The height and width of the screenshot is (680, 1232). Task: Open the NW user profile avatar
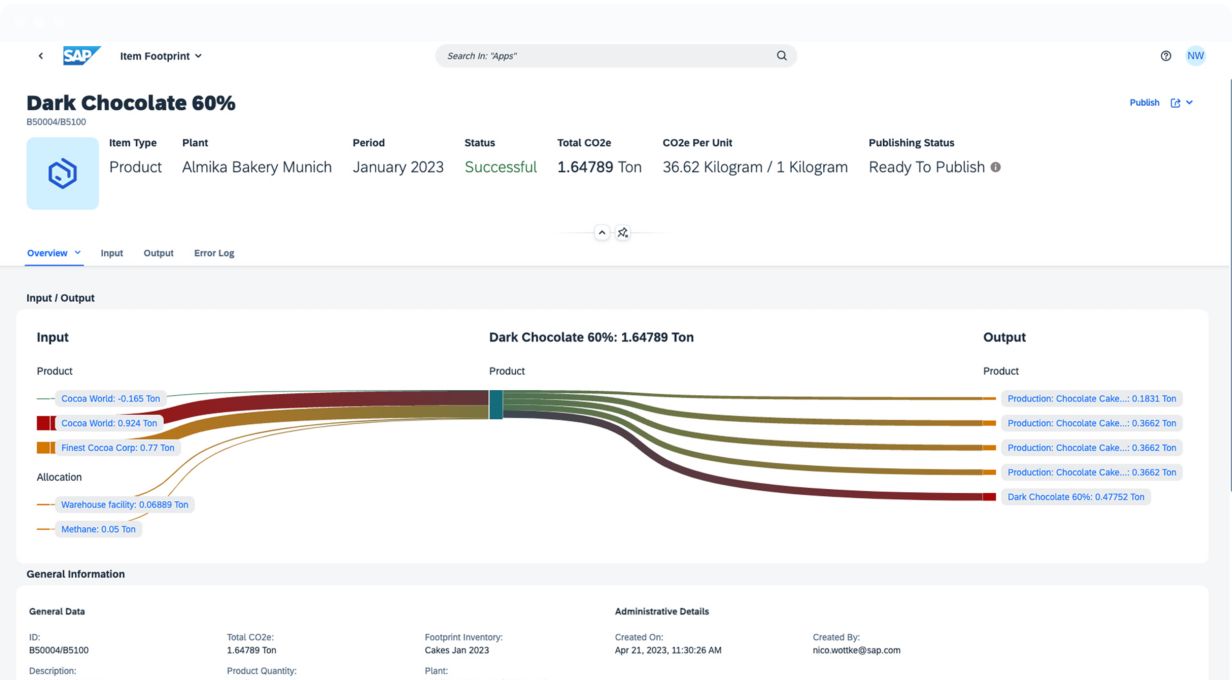tap(1195, 56)
